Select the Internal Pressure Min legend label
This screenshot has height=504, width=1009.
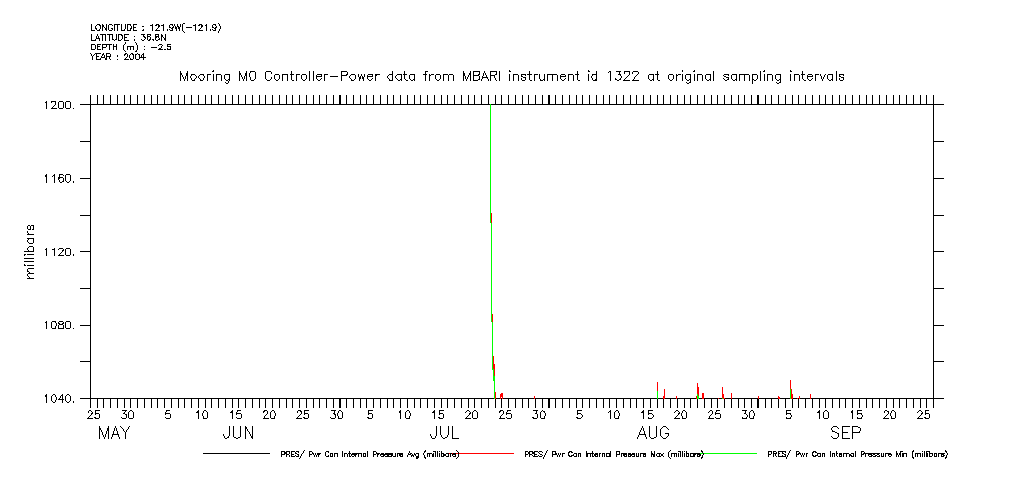857,454
